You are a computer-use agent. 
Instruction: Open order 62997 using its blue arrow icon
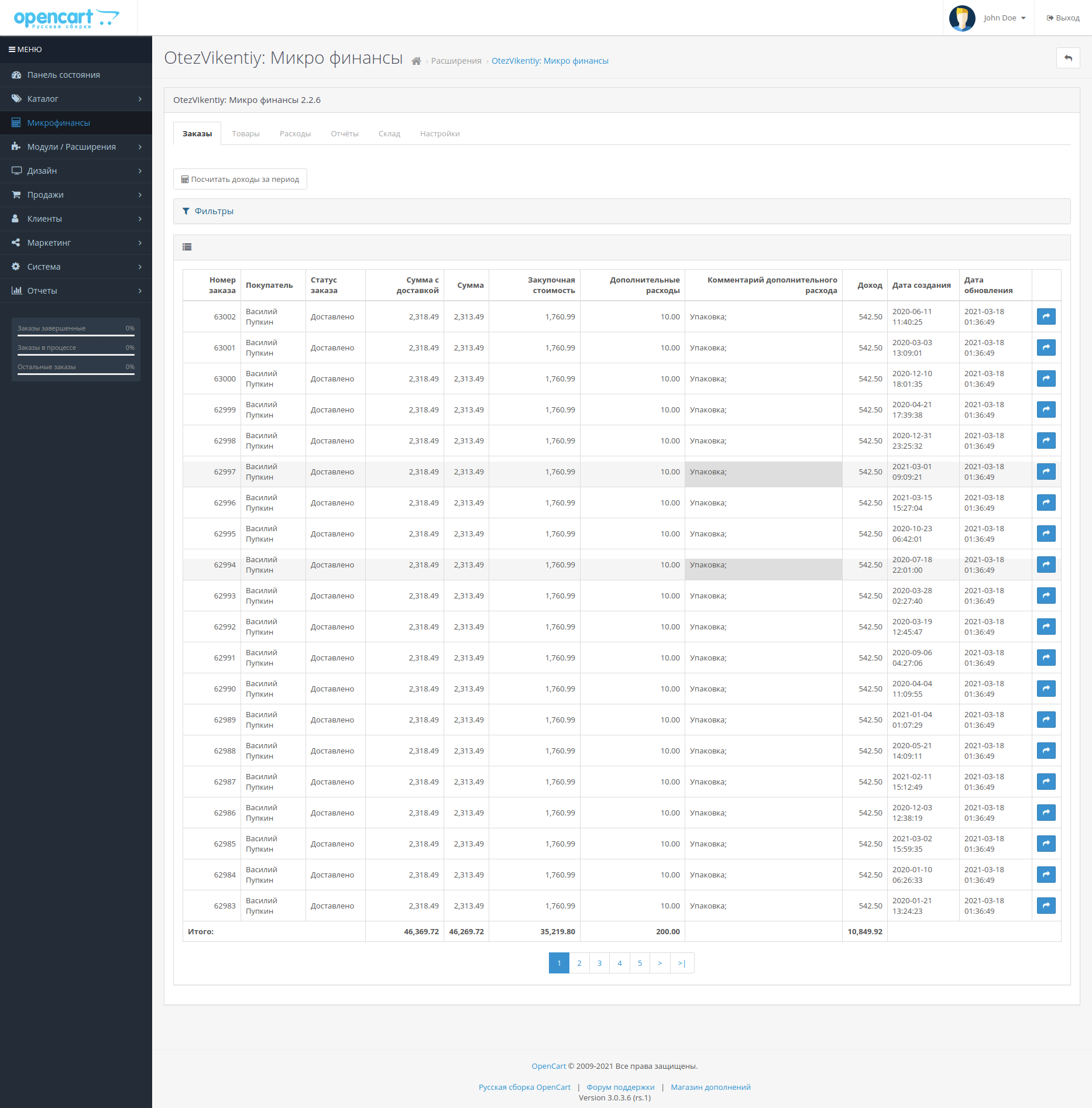[1046, 472]
